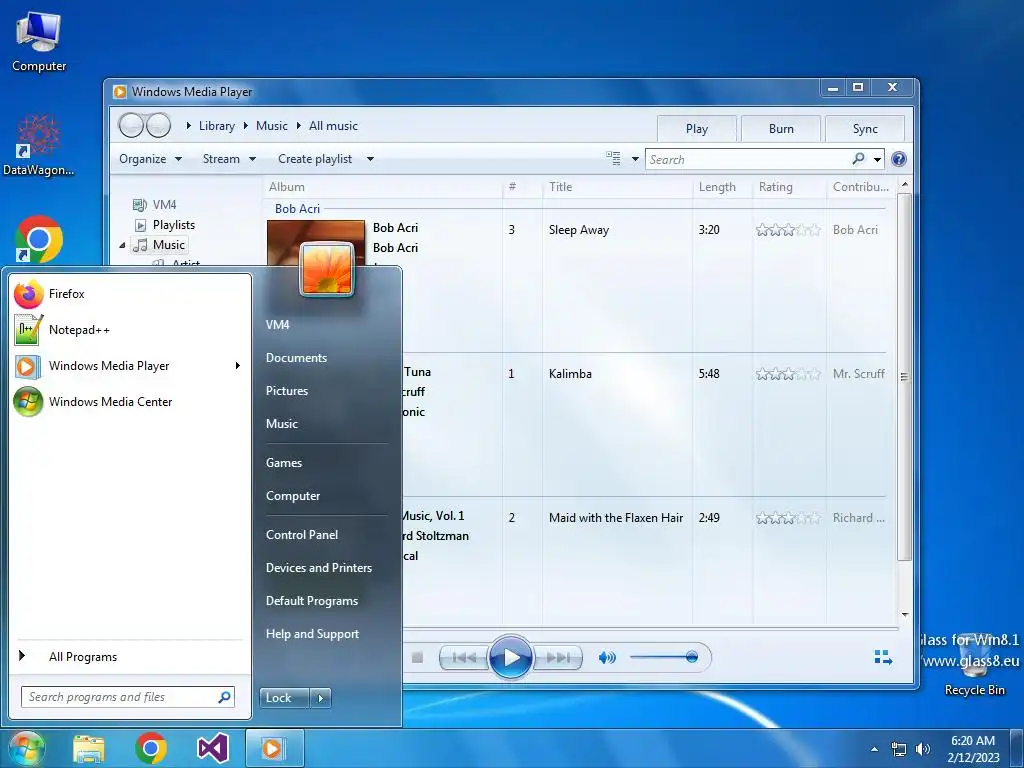Image resolution: width=1024 pixels, height=768 pixels.
Task: Open Music from the Start menu
Action: click(281, 424)
